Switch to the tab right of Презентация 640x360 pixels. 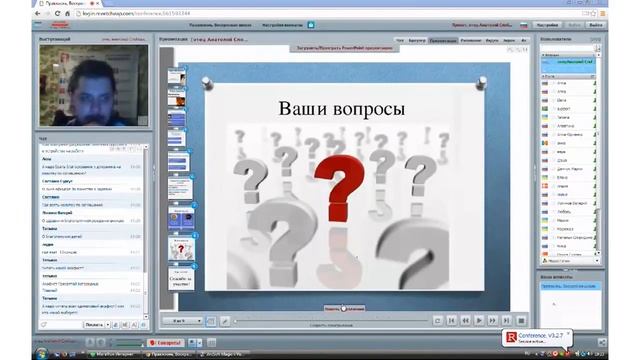point(471,40)
